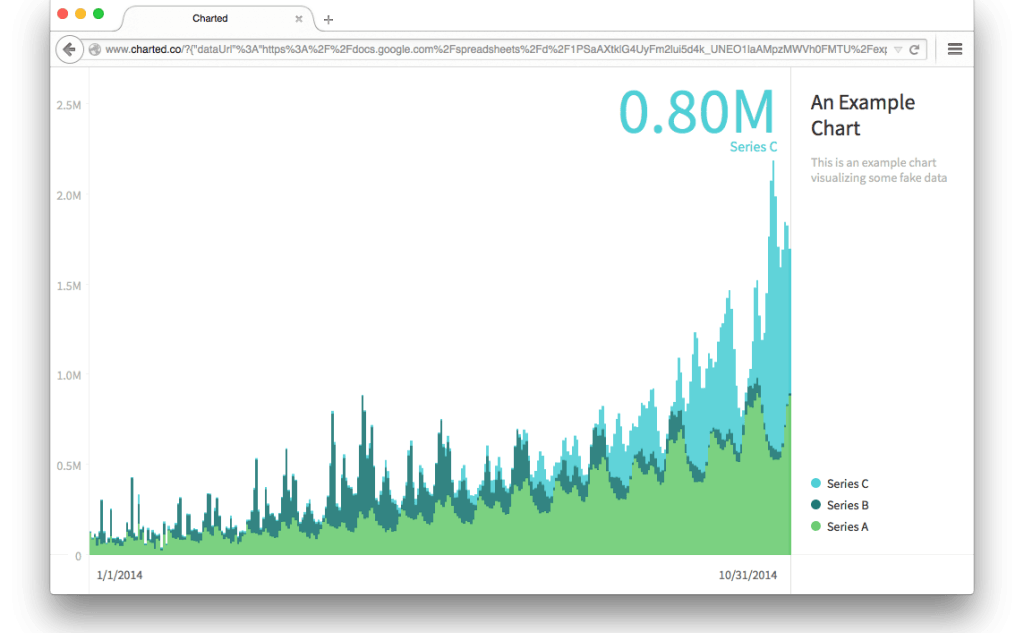The width and height of the screenshot is (1024, 633).
Task: Open the address bar history dropdown arrow
Action: 897,48
